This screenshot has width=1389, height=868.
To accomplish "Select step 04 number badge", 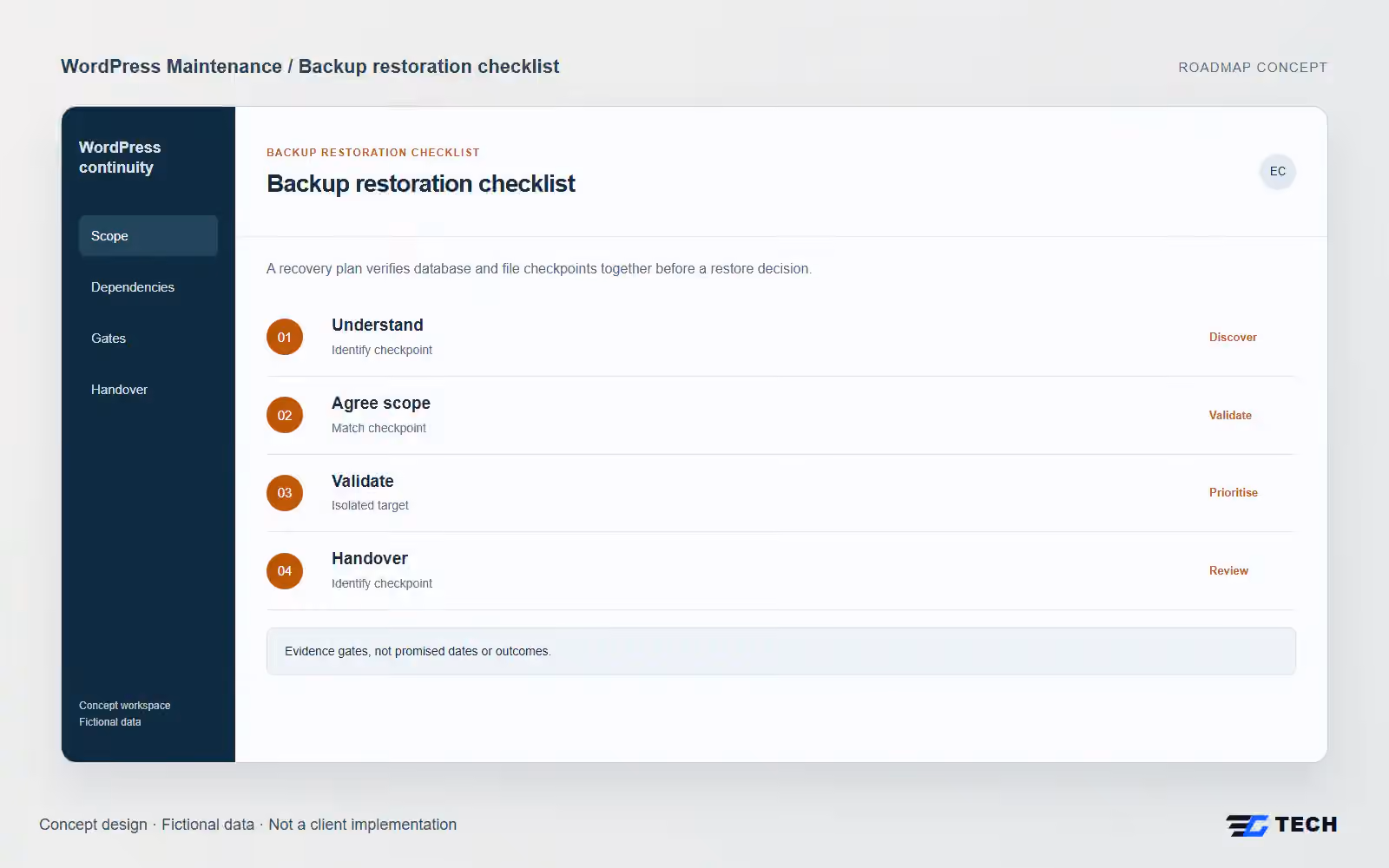I will (285, 571).
